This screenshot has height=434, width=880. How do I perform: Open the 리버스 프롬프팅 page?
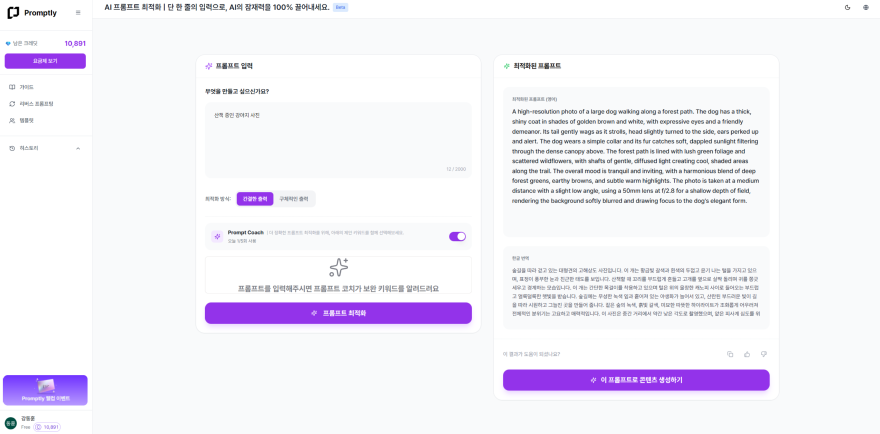click(46, 104)
